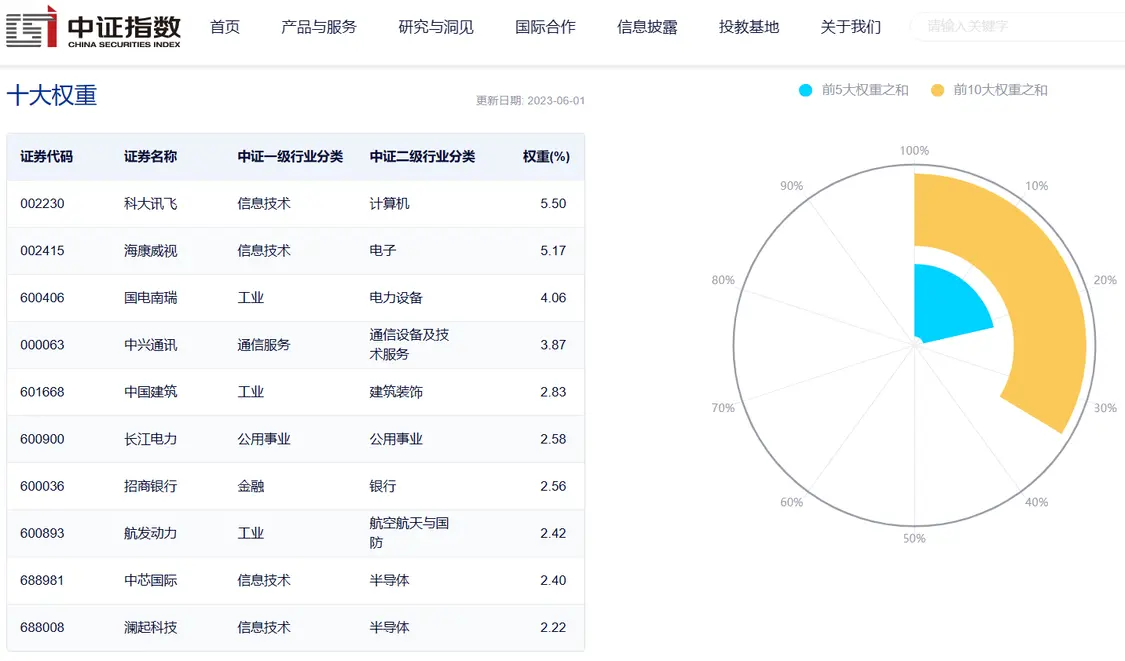Toggle the 前10大权重之和 legend item
Viewport: 1125px width, 661px height.
tap(988, 90)
